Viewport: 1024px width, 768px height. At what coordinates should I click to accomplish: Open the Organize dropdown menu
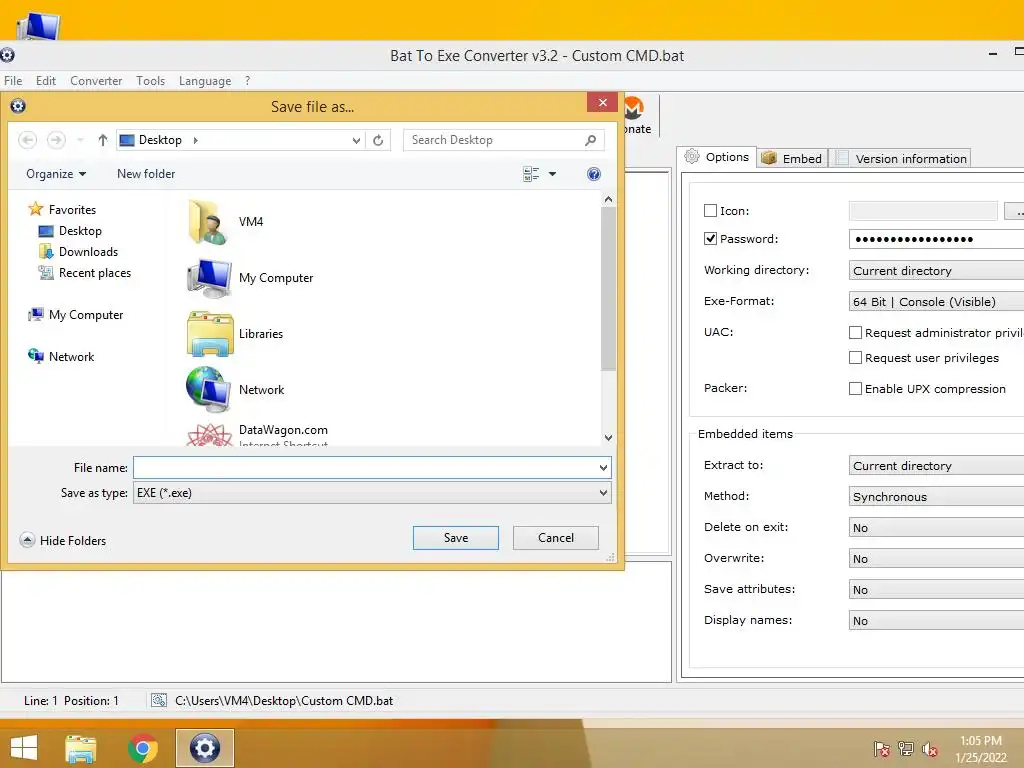56,174
